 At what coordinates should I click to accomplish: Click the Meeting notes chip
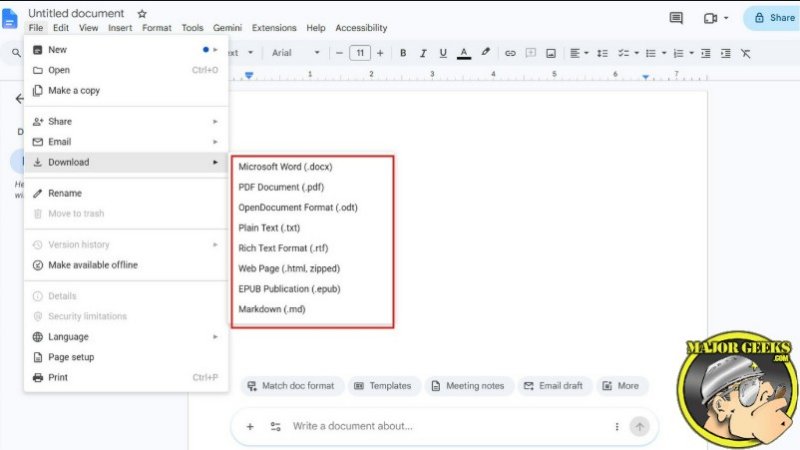(468, 386)
